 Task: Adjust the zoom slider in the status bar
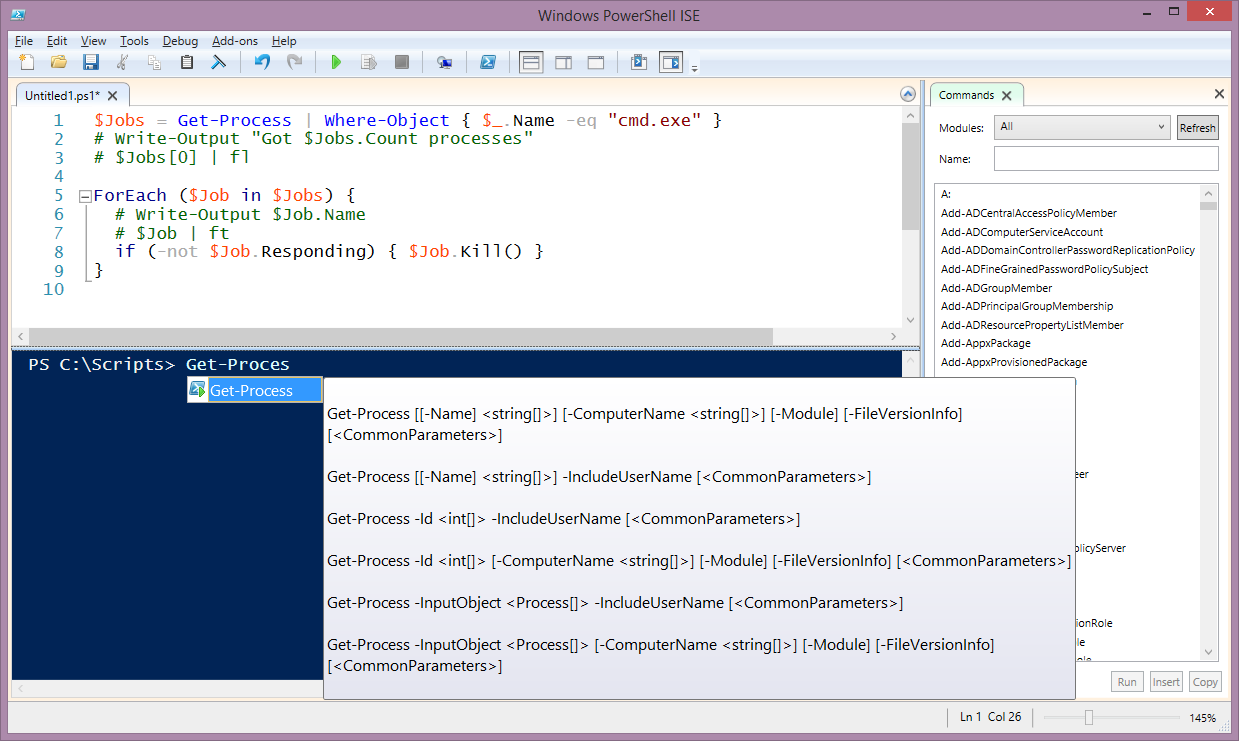[x=1089, y=717]
